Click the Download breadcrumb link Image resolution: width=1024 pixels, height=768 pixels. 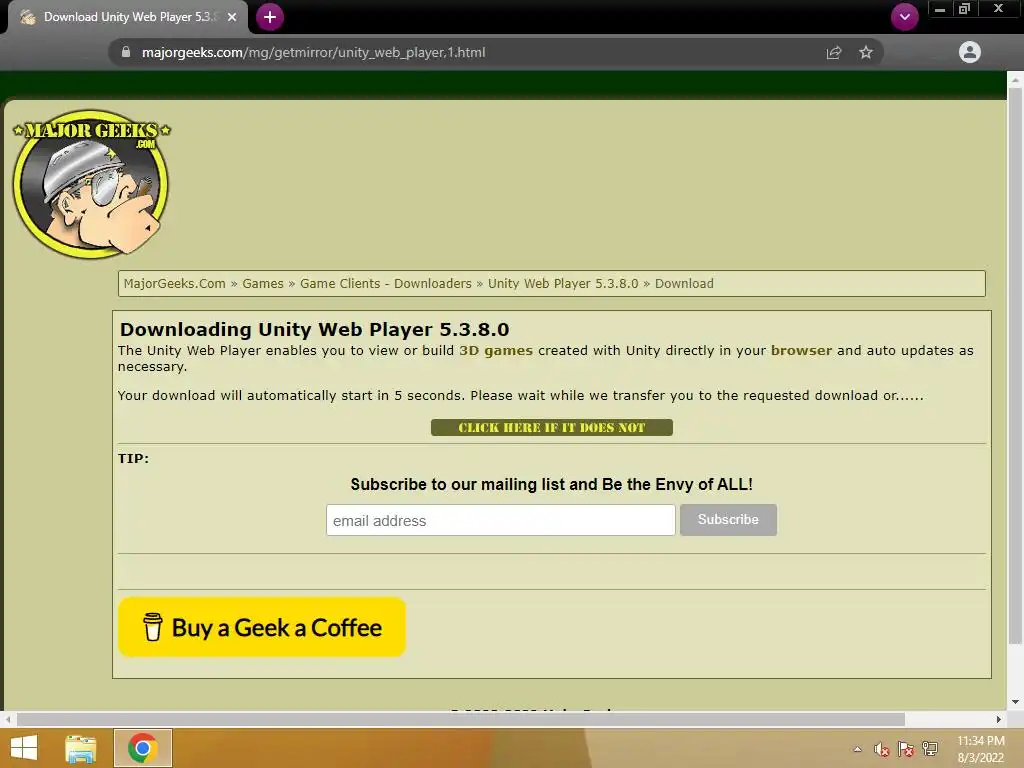684,283
